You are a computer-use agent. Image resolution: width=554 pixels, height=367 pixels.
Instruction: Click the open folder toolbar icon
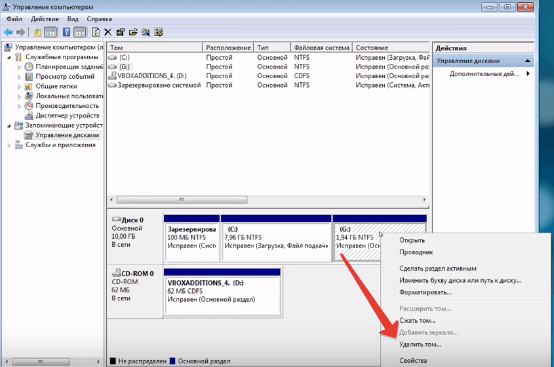(133, 32)
